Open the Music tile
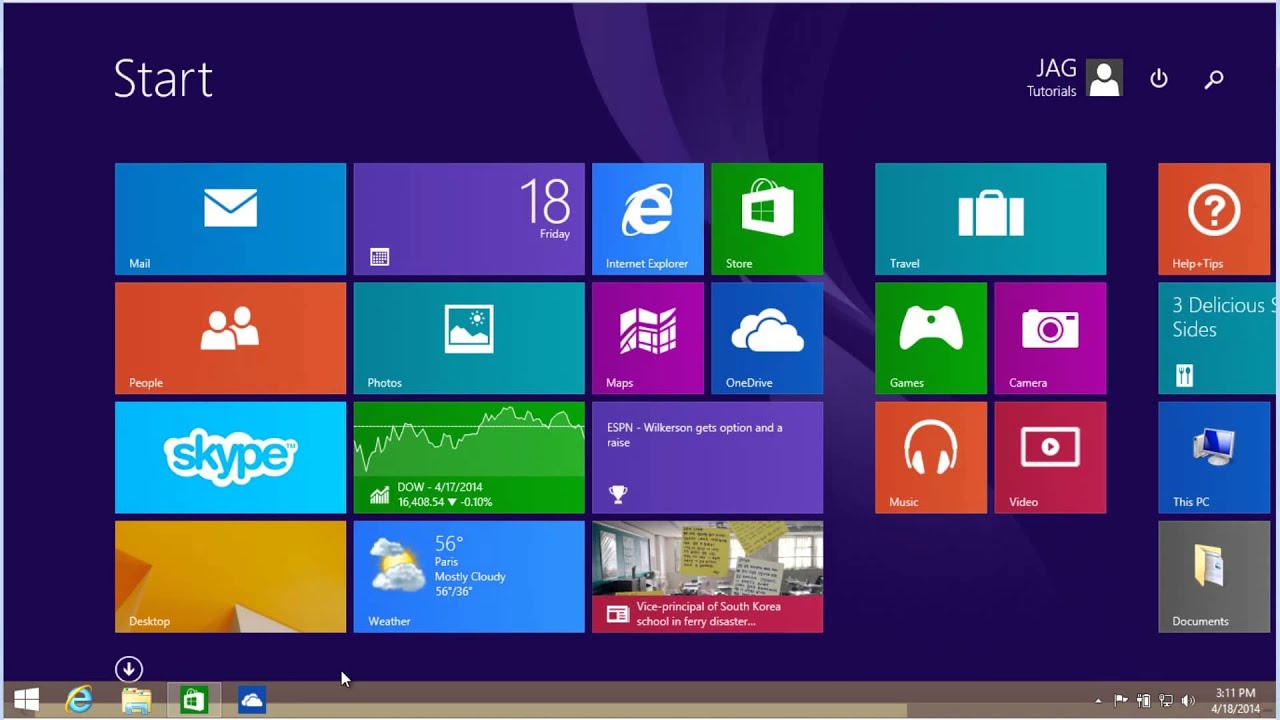The image size is (1280, 720). [x=931, y=457]
